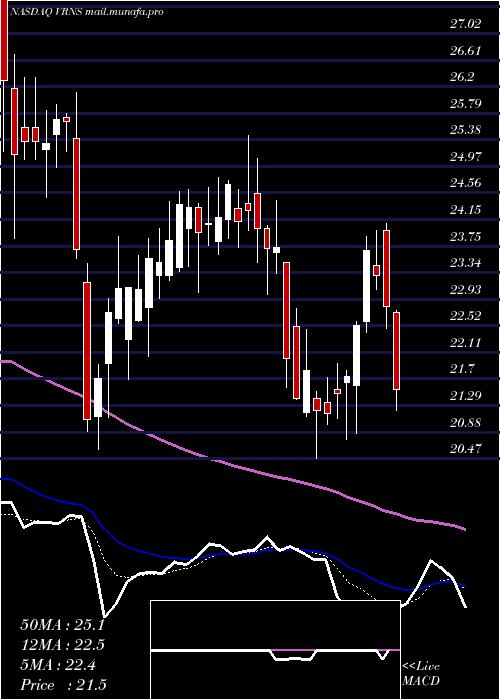Click the 22.52 price axis label

pos(466,316)
